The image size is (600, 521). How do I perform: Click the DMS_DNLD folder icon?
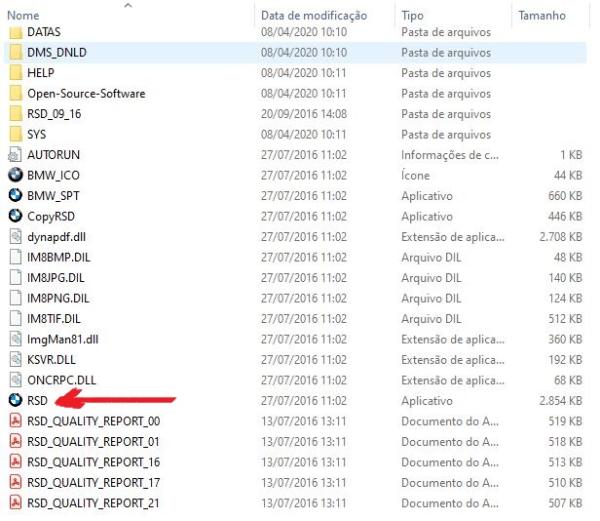pos(15,52)
